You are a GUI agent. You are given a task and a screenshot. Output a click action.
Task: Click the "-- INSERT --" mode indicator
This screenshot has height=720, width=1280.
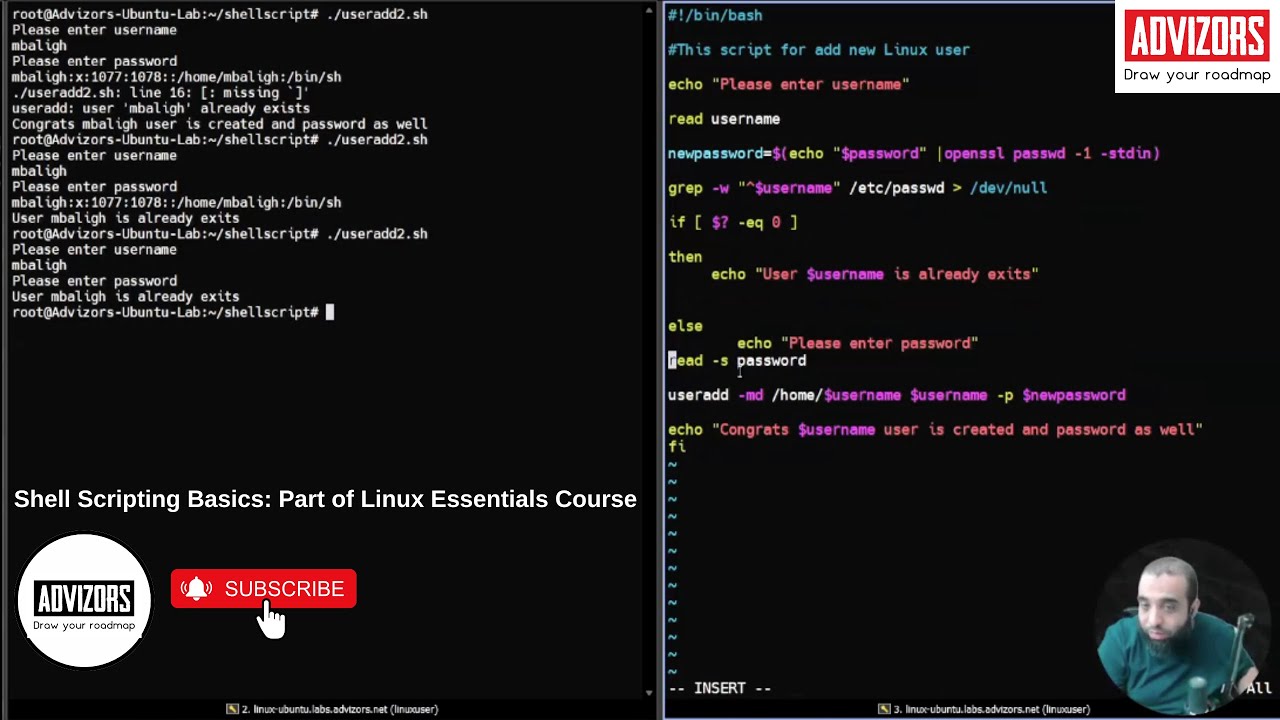tap(720, 688)
